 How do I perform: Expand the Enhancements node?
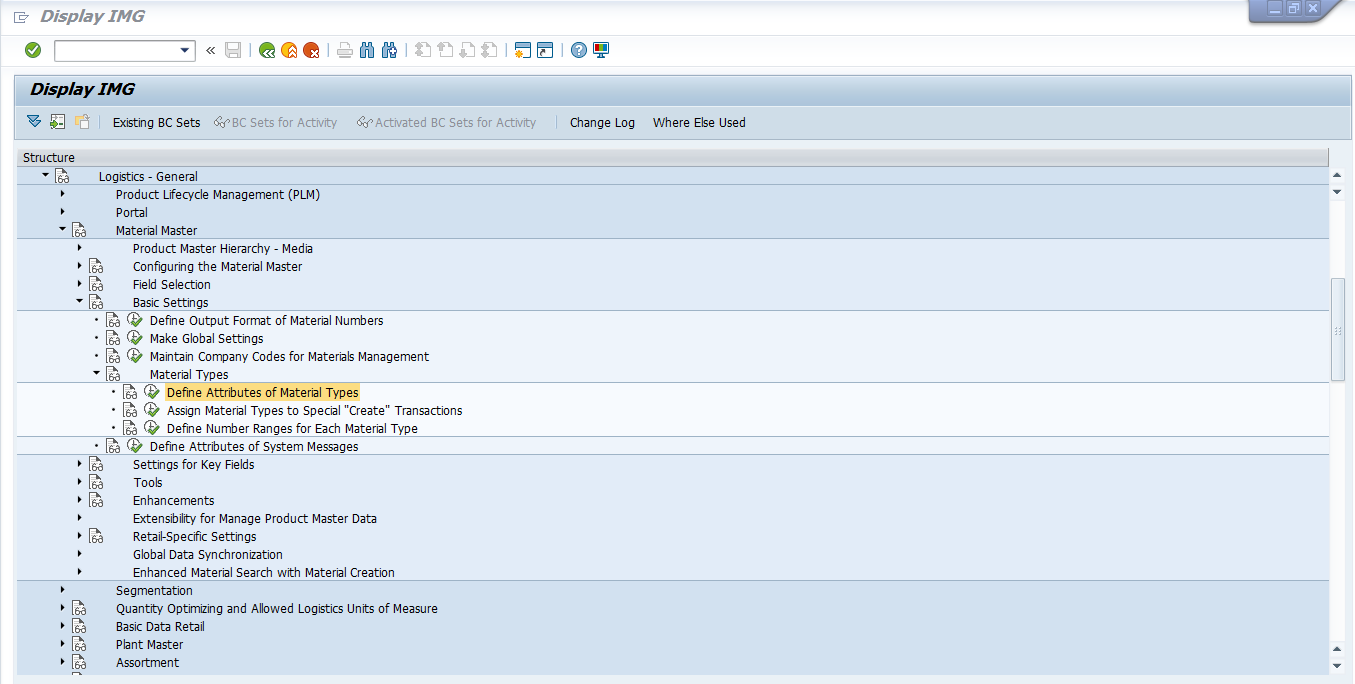pos(79,500)
